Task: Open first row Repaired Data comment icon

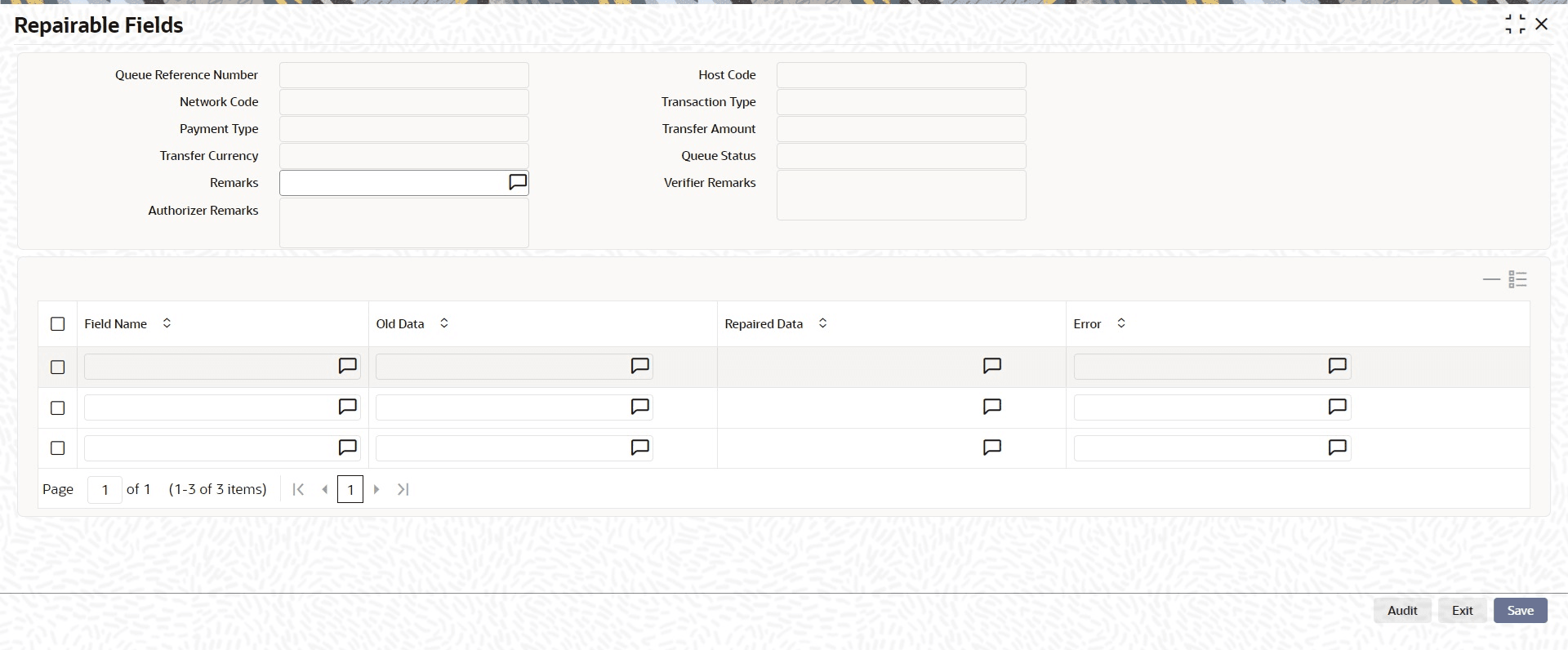Action: (x=992, y=366)
